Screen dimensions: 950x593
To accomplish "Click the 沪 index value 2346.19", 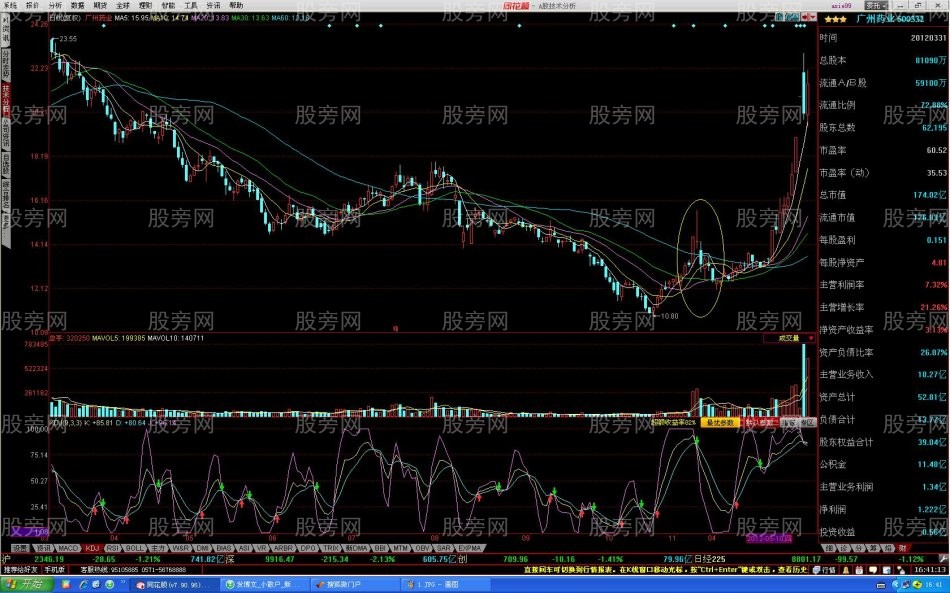I will pos(49,559).
